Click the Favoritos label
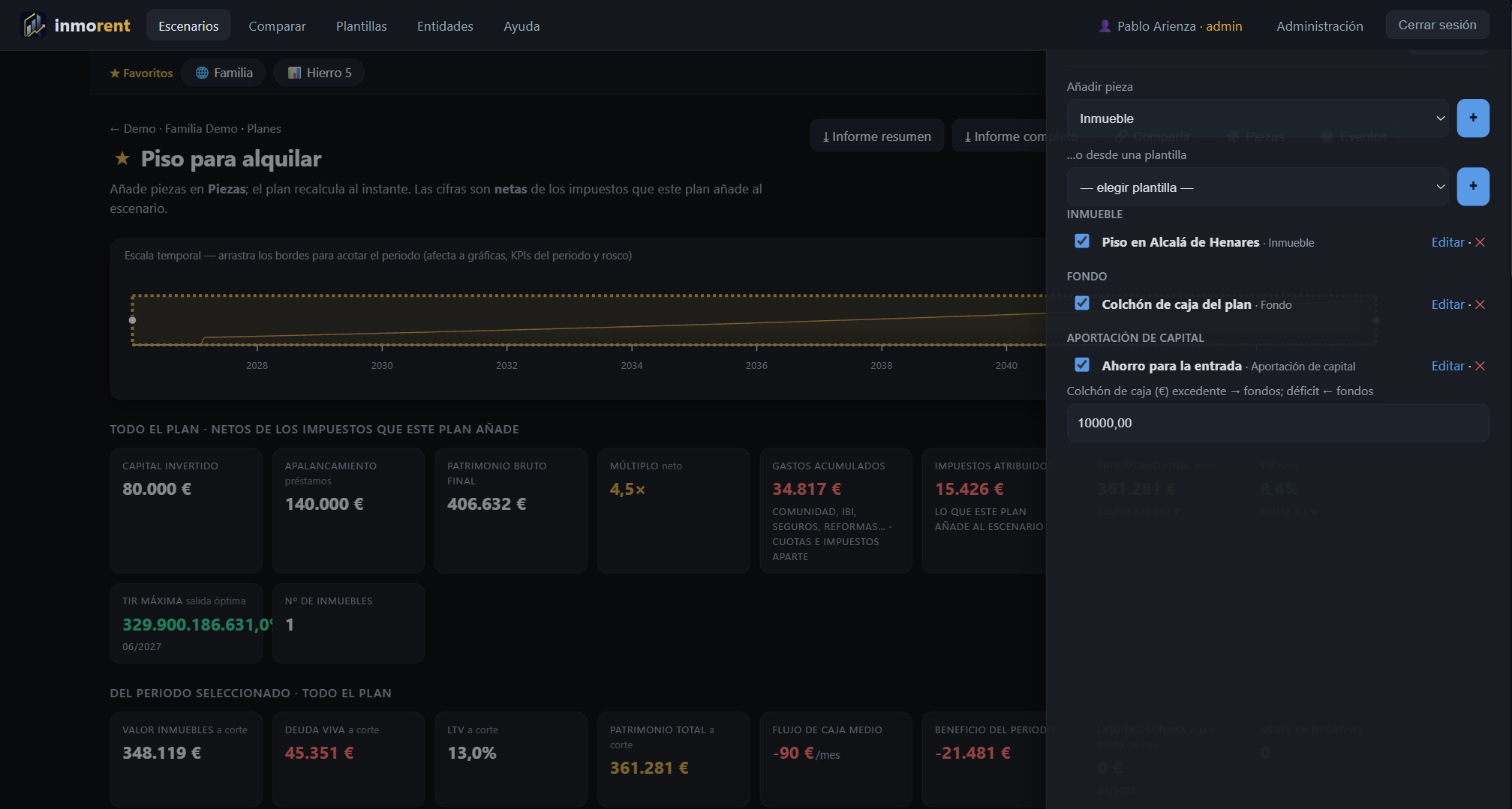The height and width of the screenshot is (809, 1512). pyautogui.click(x=141, y=73)
